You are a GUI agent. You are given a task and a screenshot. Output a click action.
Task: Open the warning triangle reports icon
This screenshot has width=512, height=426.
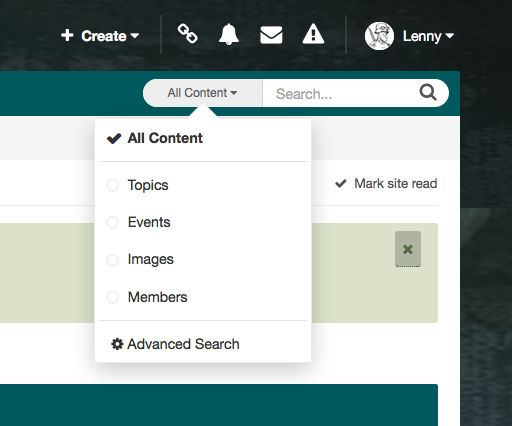[x=313, y=34]
